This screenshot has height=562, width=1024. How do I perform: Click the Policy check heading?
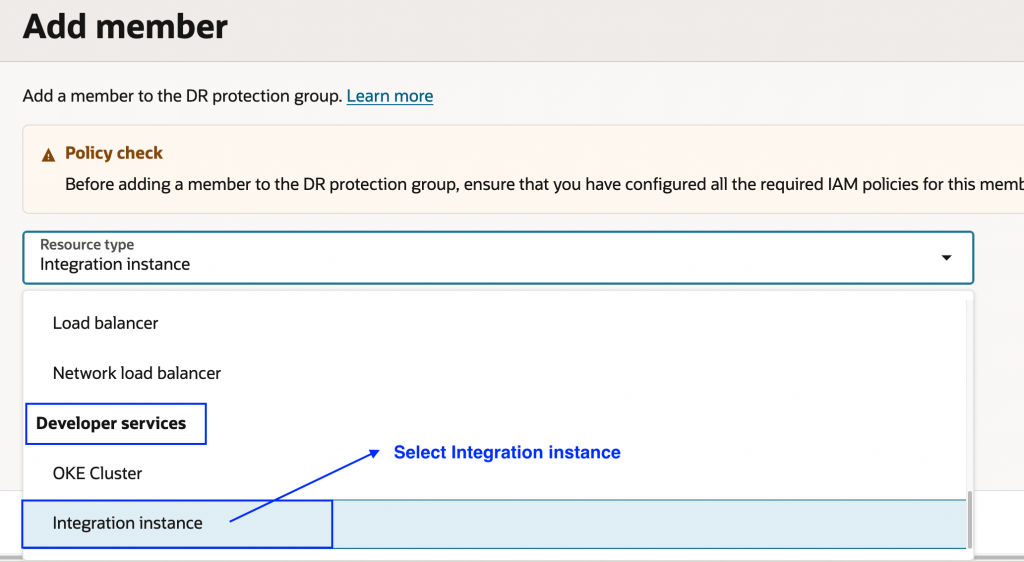(x=114, y=153)
